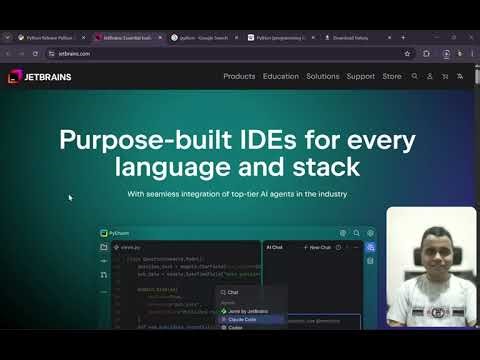This screenshot has width=480, height=360.
Task: Close the Download Python browser tab
Action: (x=389, y=38)
